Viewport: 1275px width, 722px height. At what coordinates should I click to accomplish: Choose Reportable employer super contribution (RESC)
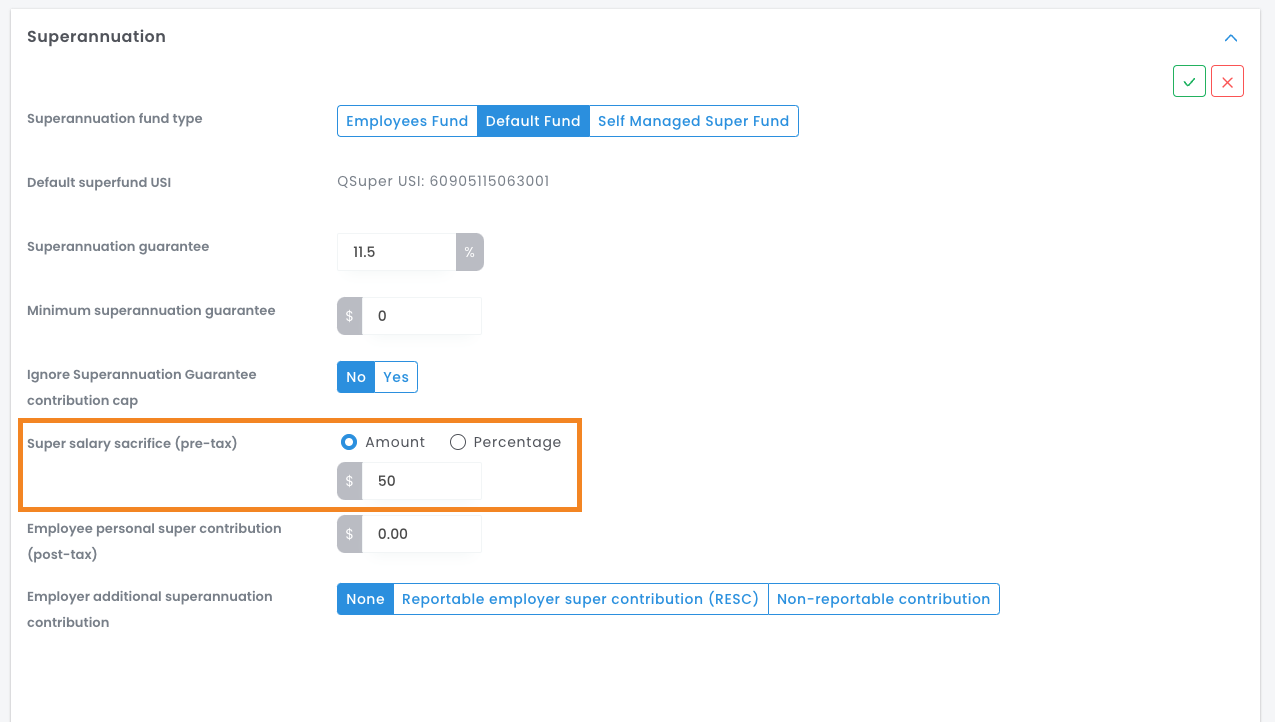(580, 599)
